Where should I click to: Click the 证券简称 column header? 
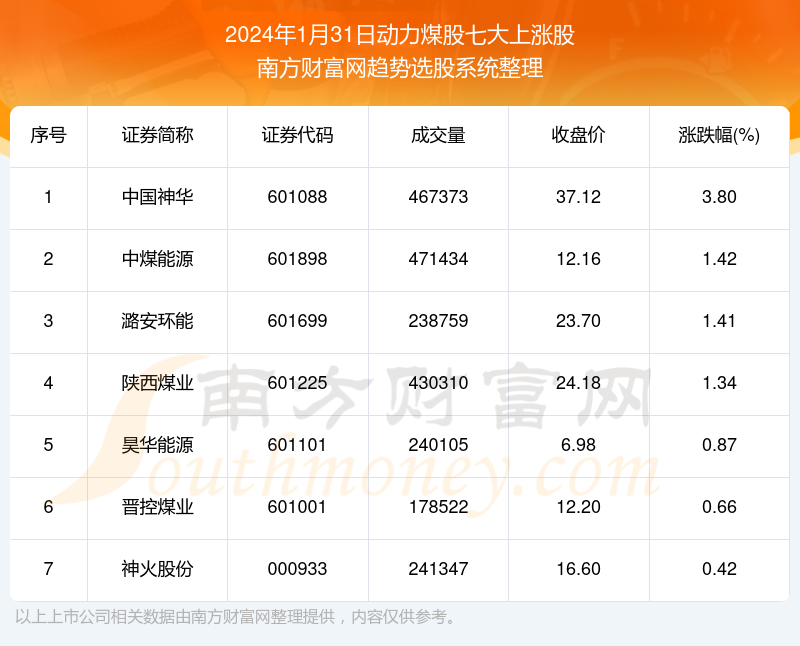157,136
